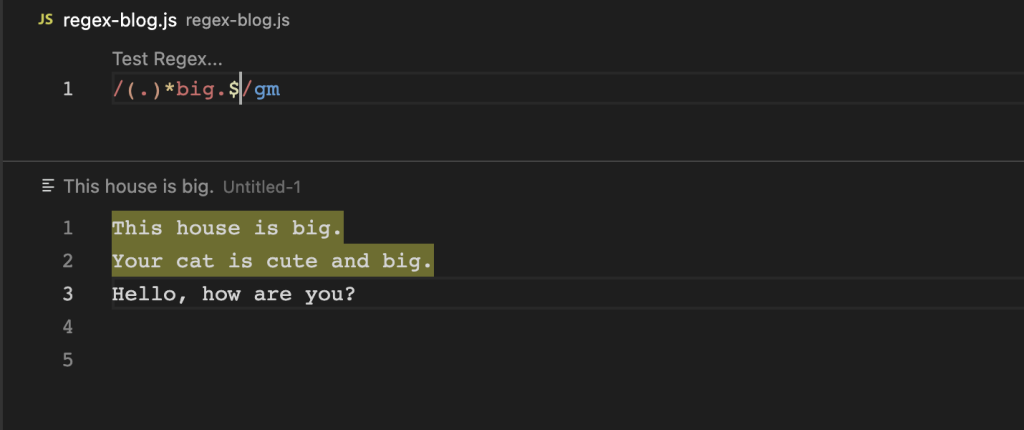Click line number 3 in the Untitled-1 editor

(x=67, y=295)
